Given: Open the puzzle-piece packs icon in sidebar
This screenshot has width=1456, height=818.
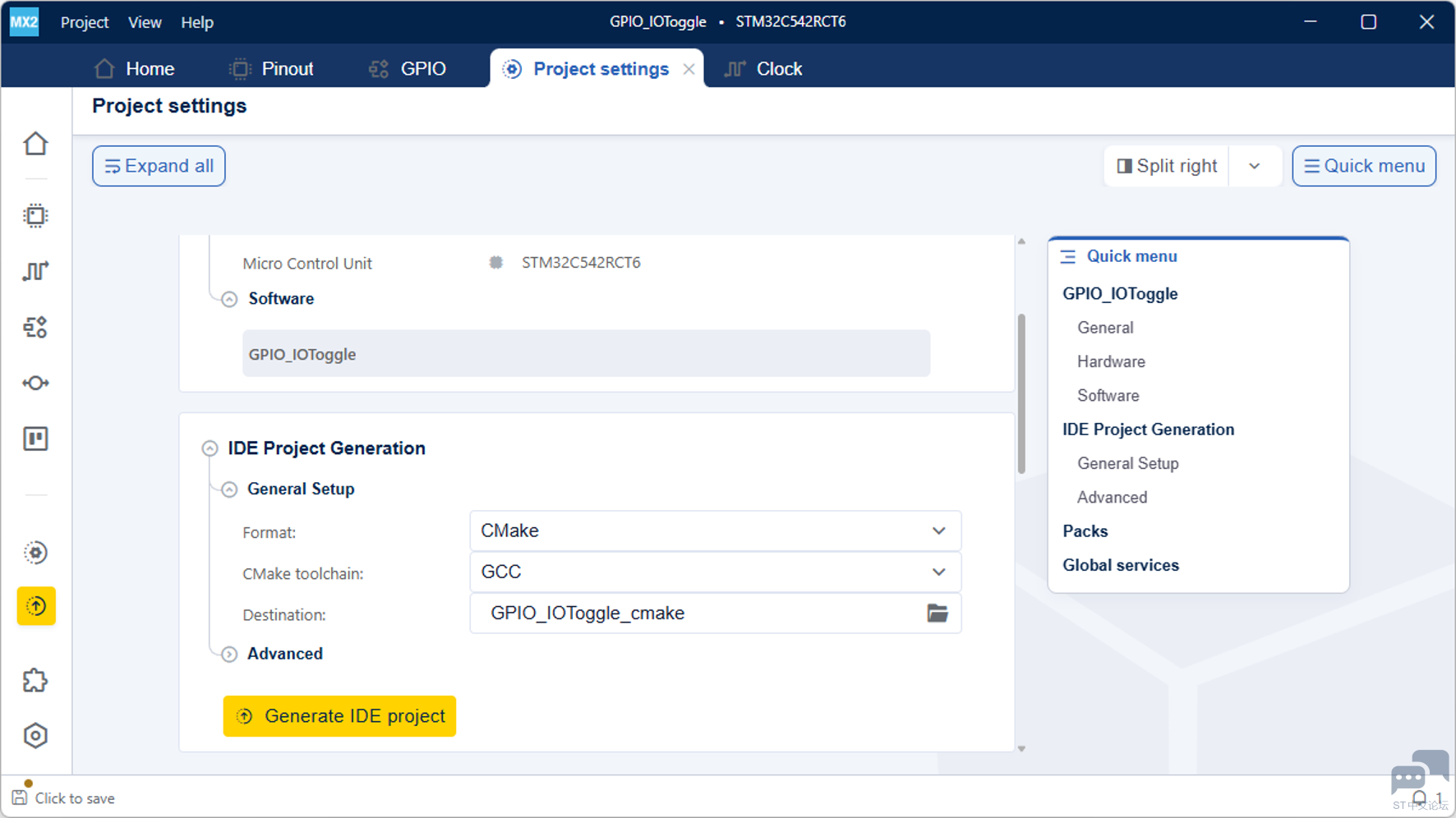Looking at the screenshot, I should click(35, 680).
